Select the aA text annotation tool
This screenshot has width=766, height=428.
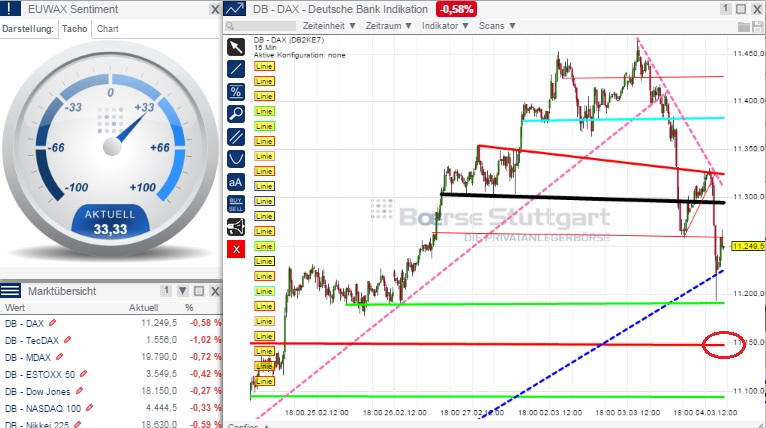pyautogui.click(x=236, y=182)
